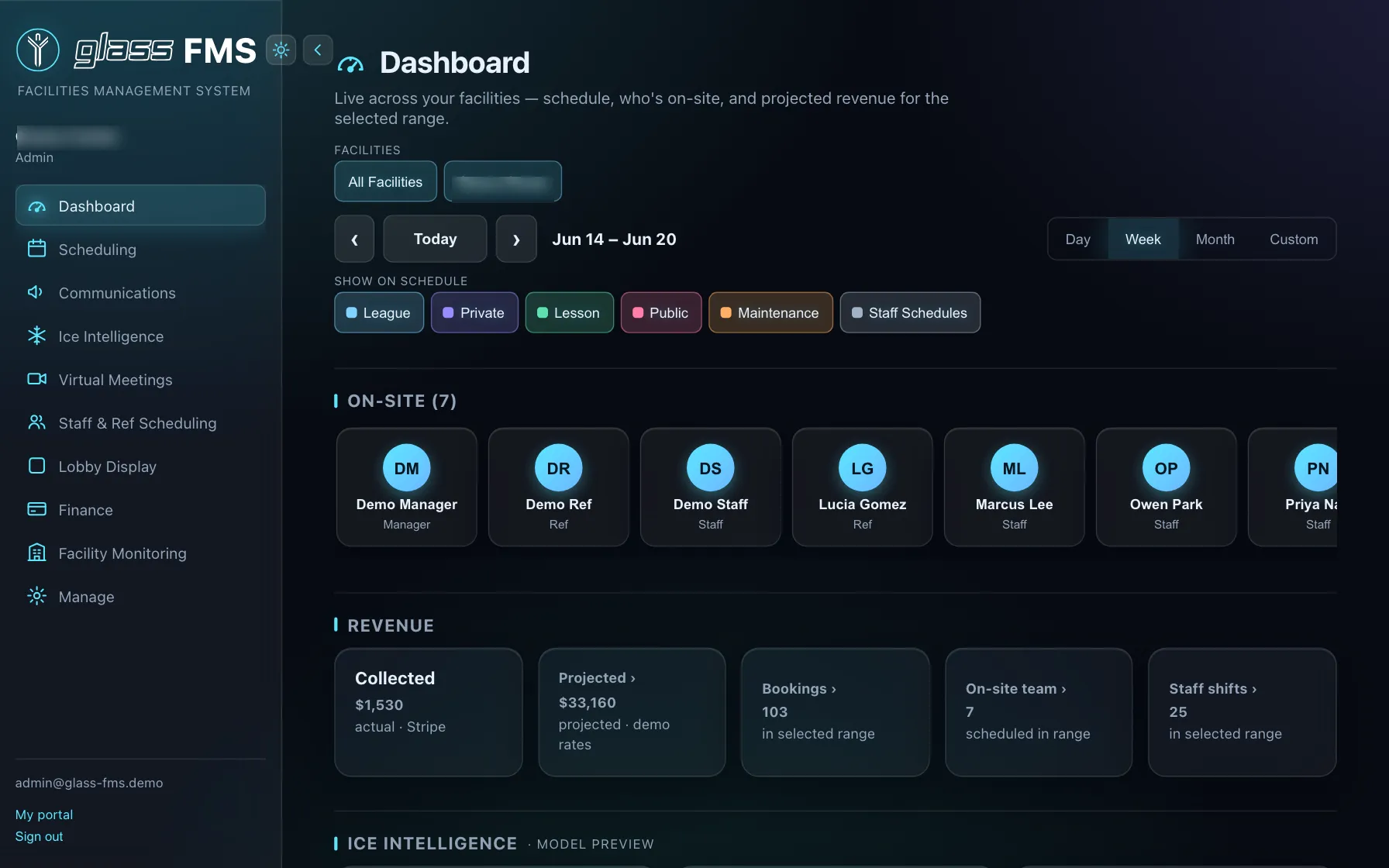Viewport: 1389px width, 868px height.
Task: Collapse sidebar with chevron button
Action: 318,50
